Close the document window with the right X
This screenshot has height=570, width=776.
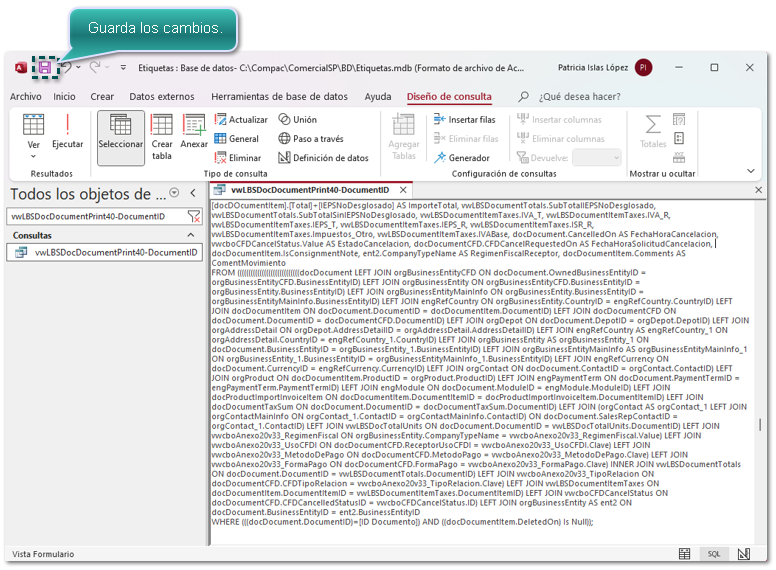tap(759, 190)
